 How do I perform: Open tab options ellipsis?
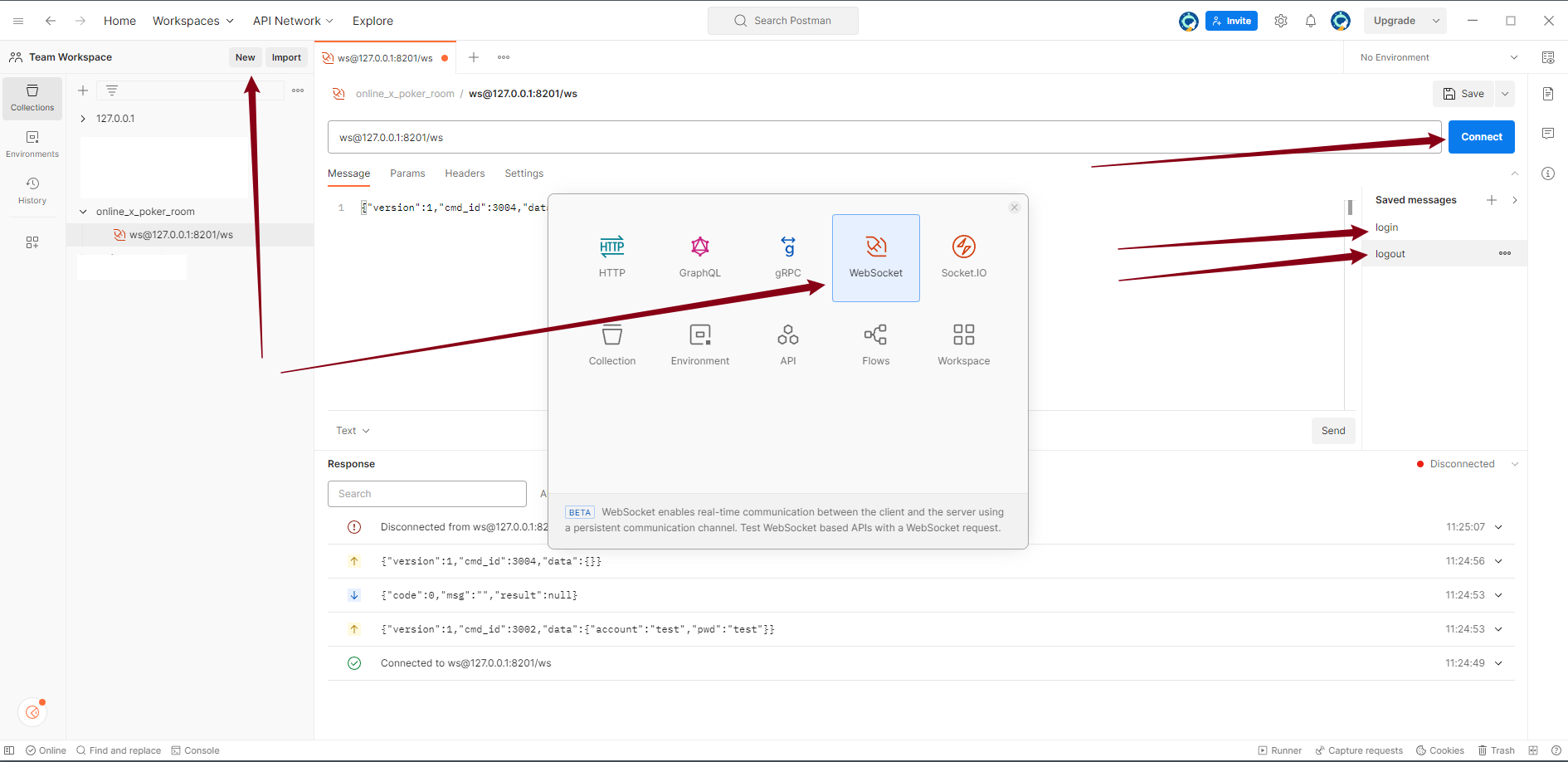click(x=504, y=57)
